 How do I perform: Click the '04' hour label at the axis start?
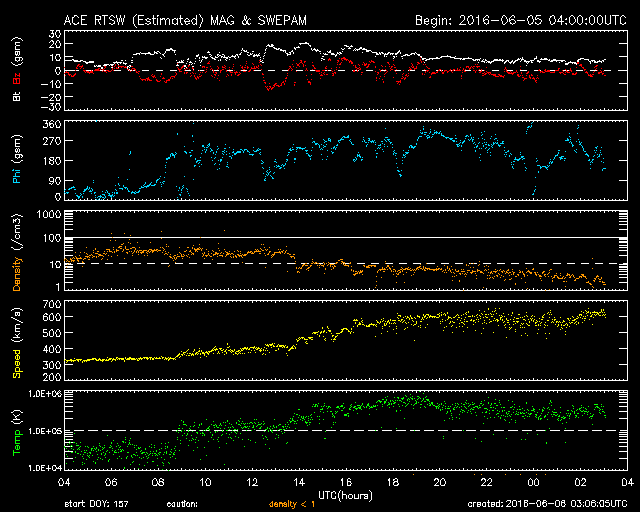point(64,482)
